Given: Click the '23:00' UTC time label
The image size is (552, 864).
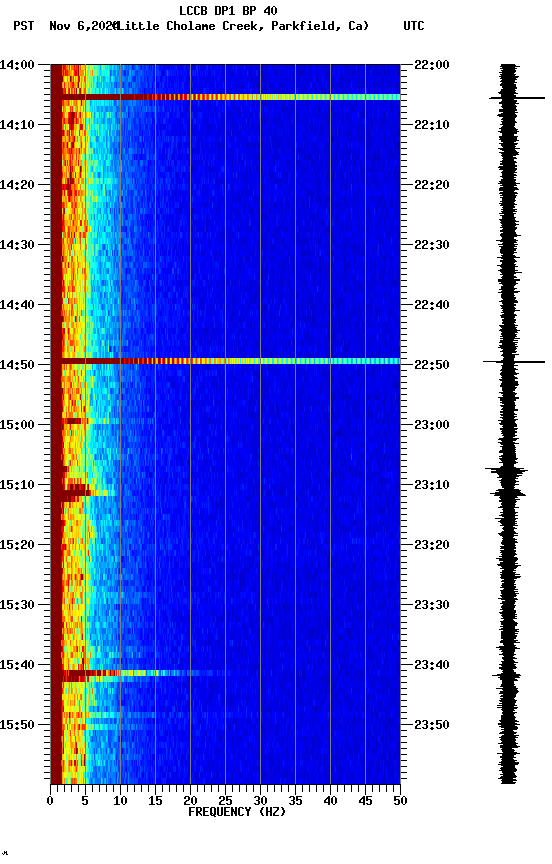Looking at the screenshot, I should tap(432, 425).
